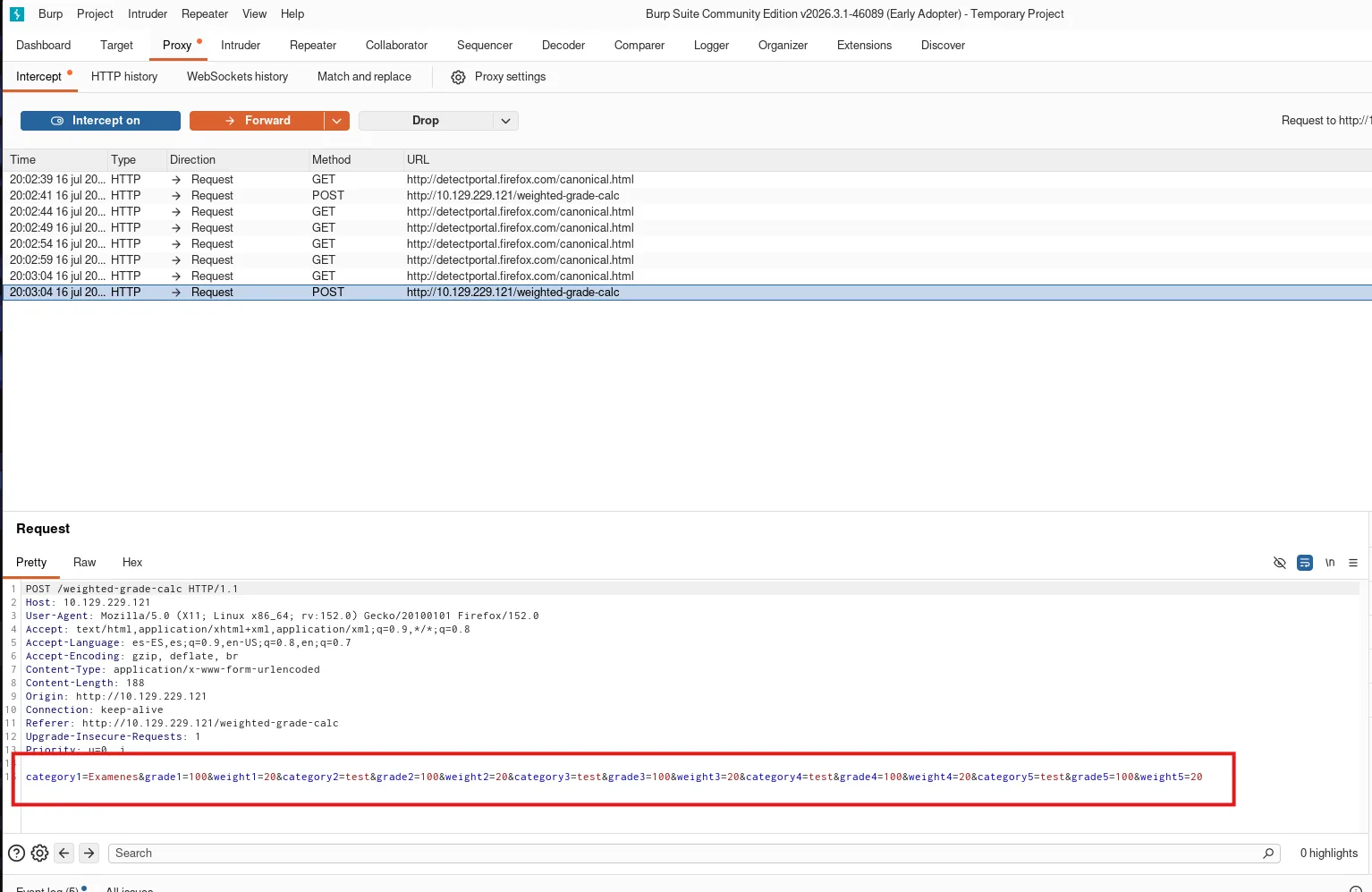Image resolution: width=1372 pixels, height=892 pixels.
Task: Sort the intercept table by the Method column
Action: pos(355,160)
